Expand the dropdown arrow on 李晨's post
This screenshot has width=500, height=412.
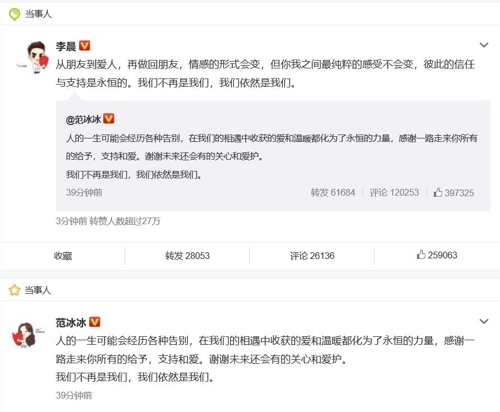click(x=484, y=45)
